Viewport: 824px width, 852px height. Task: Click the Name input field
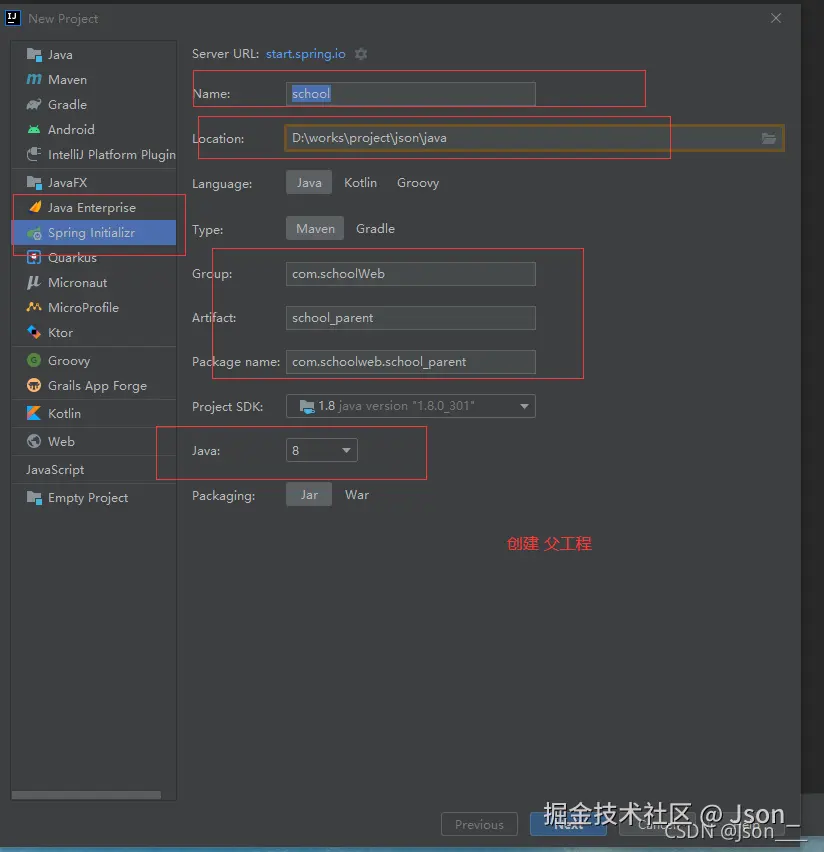click(x=410, y=94)
